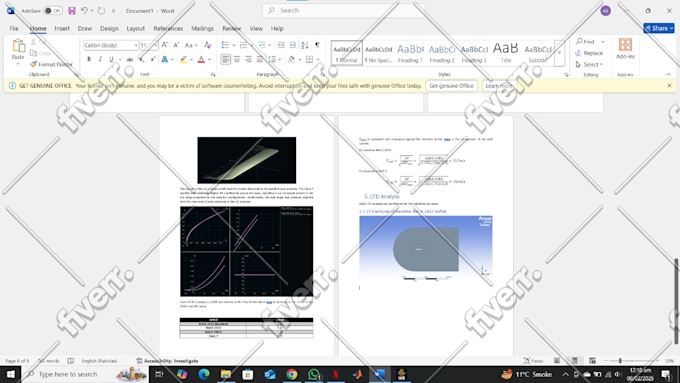The width and height of the screenshot is (680, 383).
Task: Open the font size dropdown
Action: click(x=155, y=45)
